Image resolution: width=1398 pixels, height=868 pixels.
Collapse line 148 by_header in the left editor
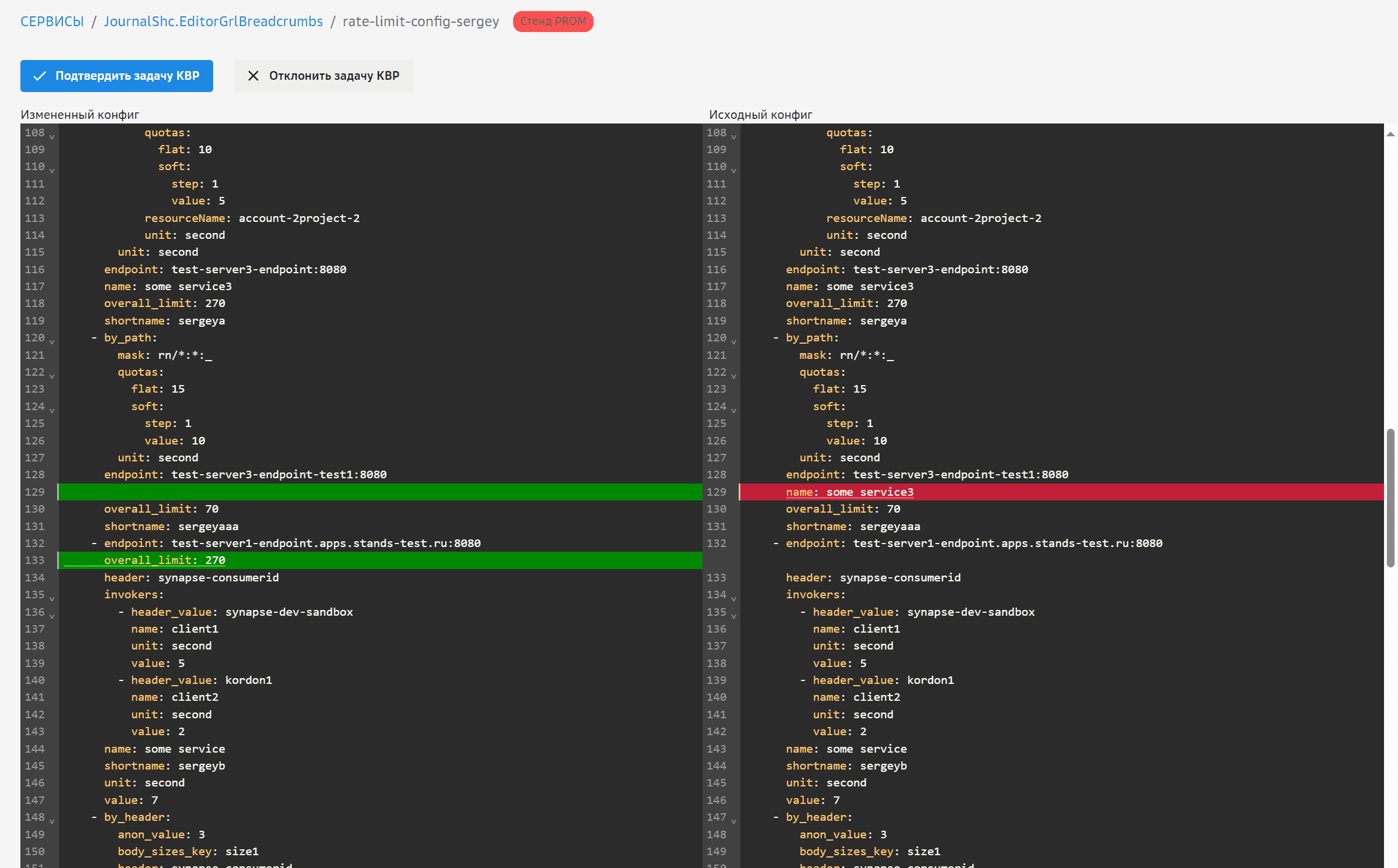point(52,821)
